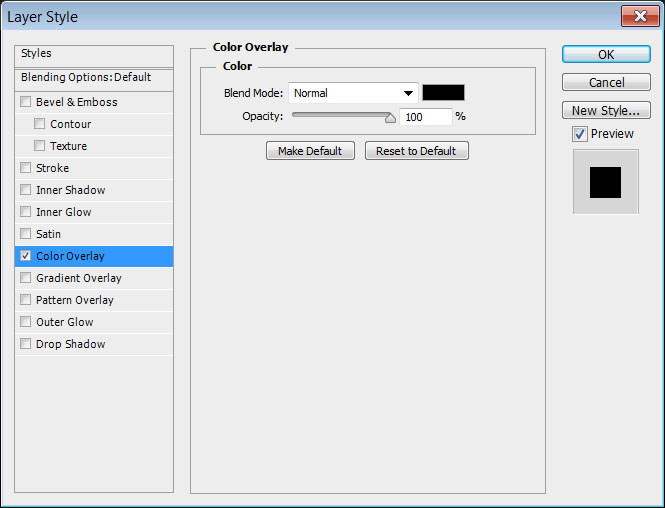This screenshot has width=665, height=508.
Task: Open the Gradient Overlay settings
Action: coord(79,278)
